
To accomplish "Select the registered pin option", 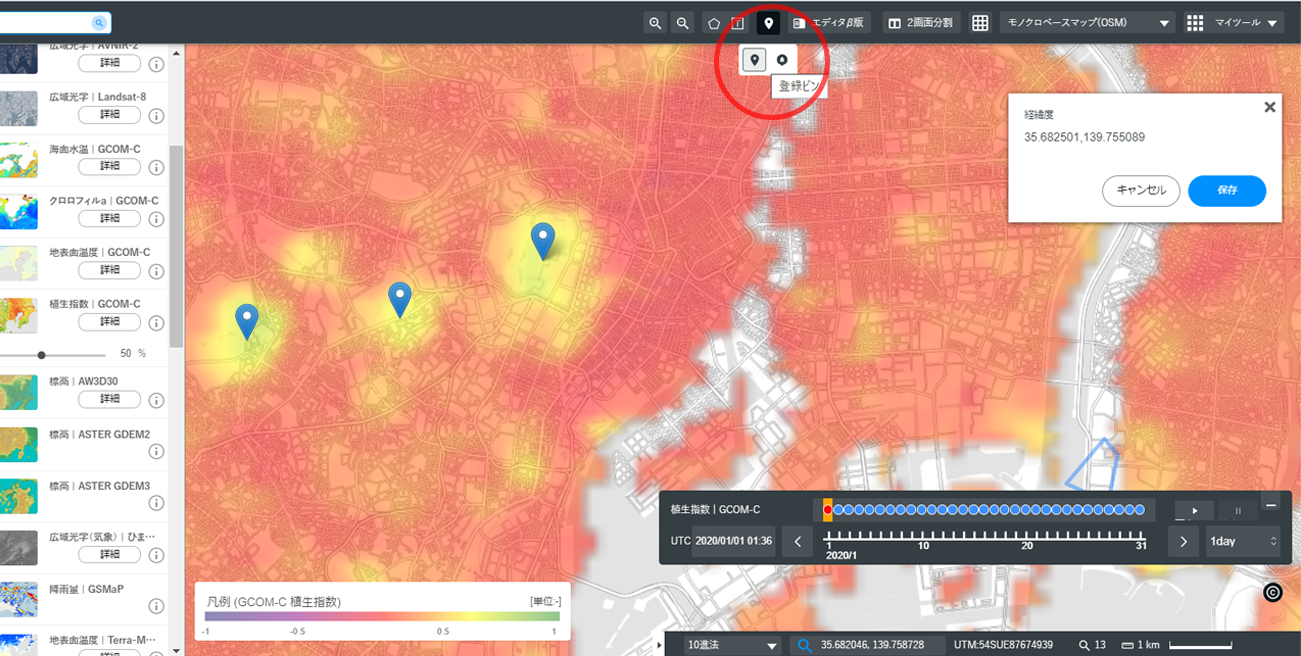I will click(782, 61).
